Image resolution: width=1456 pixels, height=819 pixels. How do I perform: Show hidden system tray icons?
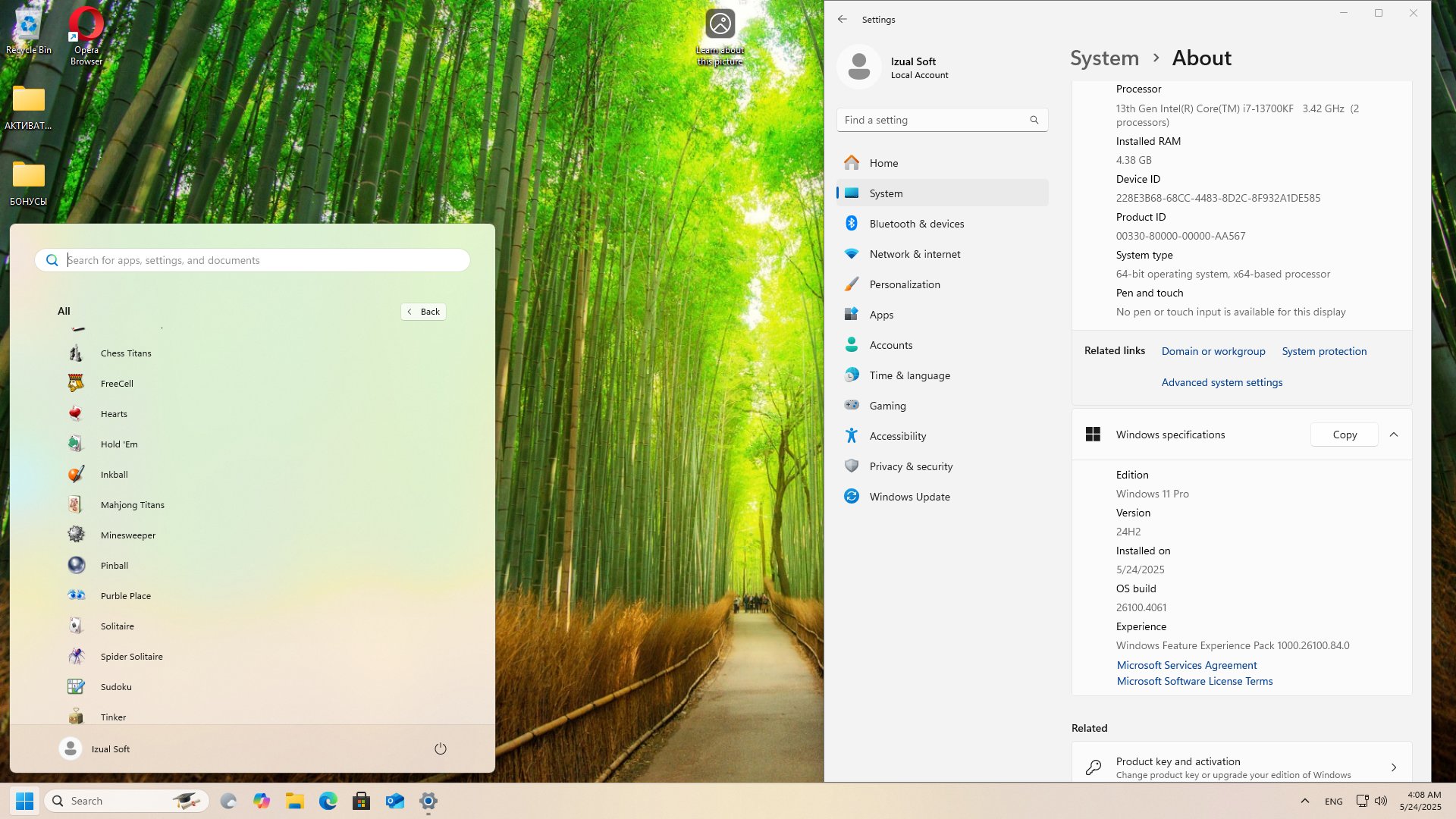click(1305, 801)
